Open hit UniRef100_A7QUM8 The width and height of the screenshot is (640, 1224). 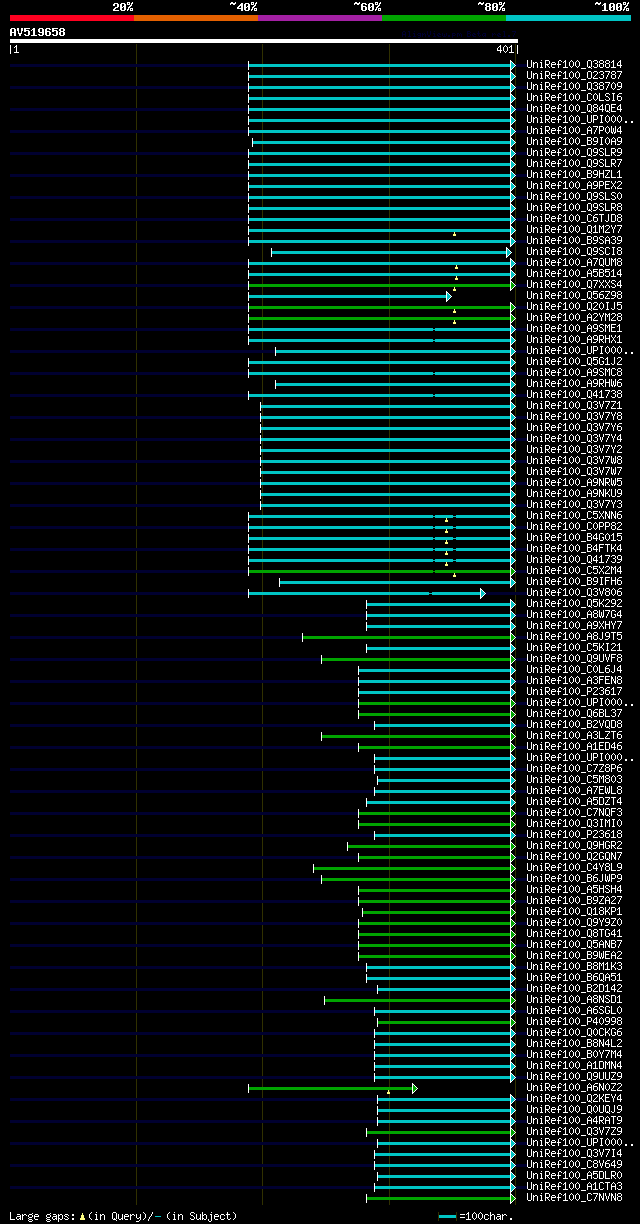click(x=574, y=263)
